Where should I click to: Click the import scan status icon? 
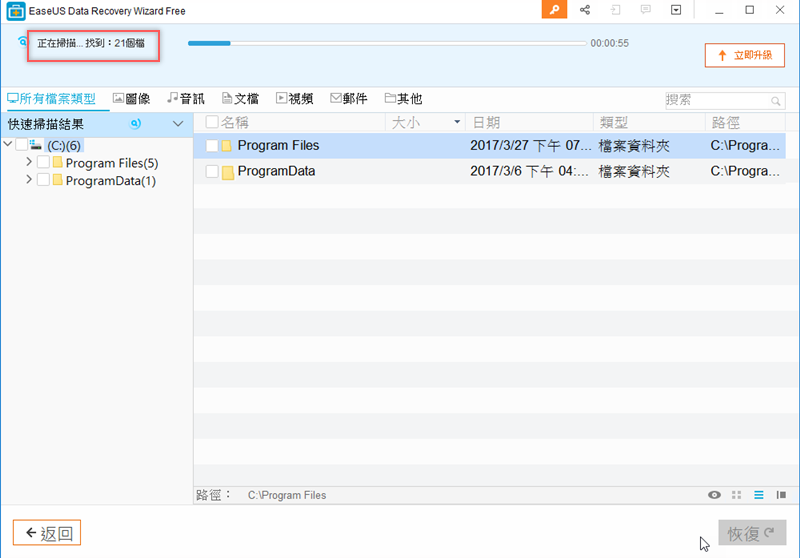[x=616, y=10]
